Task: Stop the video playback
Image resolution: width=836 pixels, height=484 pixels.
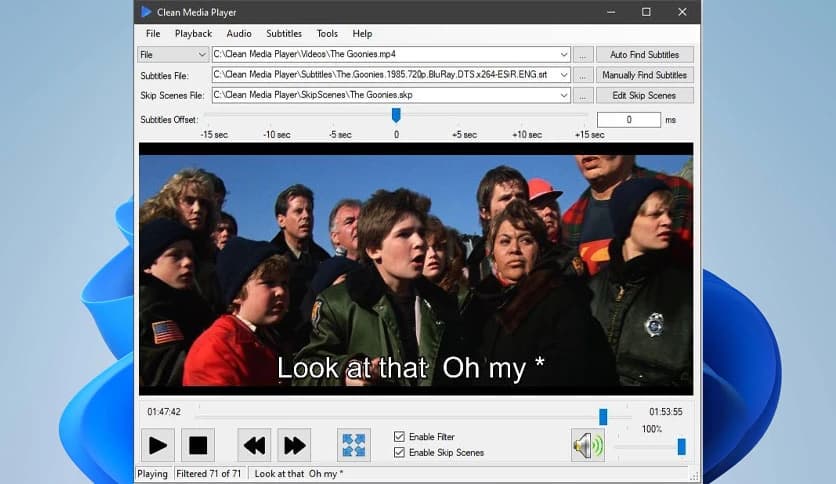Action: tap(198, 445)
